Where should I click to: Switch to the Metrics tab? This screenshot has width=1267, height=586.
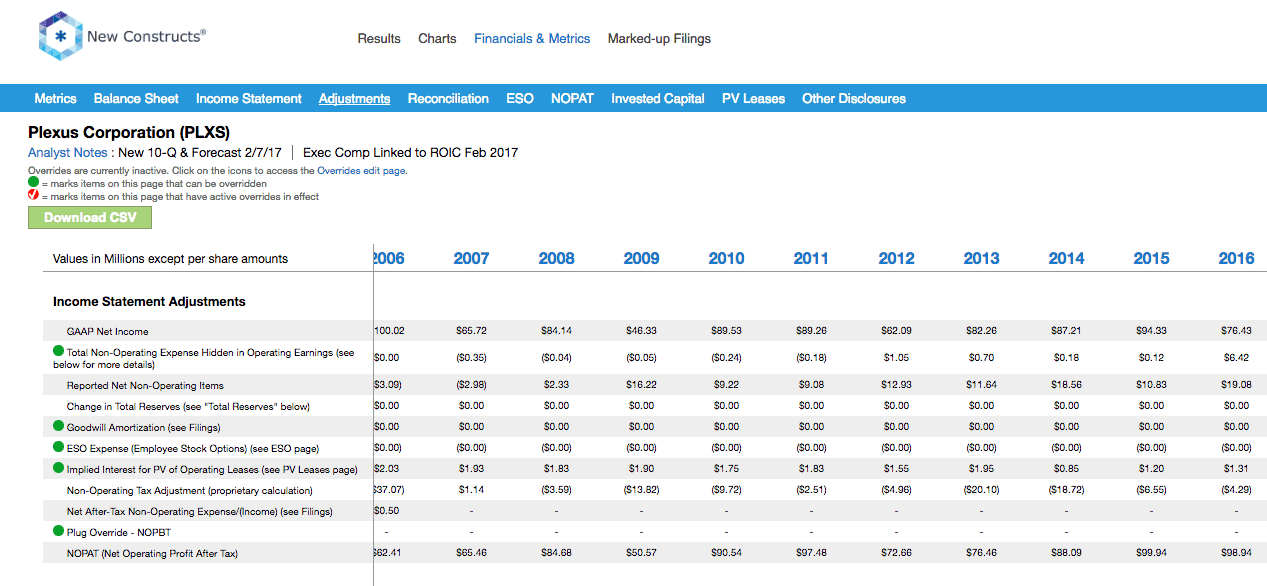click(55, 98)
